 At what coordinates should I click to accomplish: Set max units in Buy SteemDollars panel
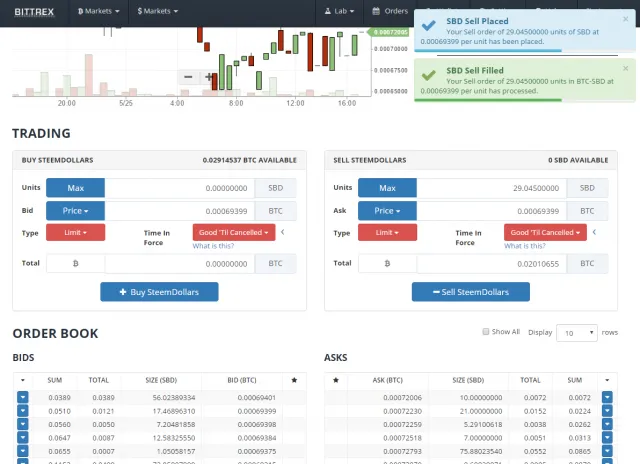coord(76,188)
